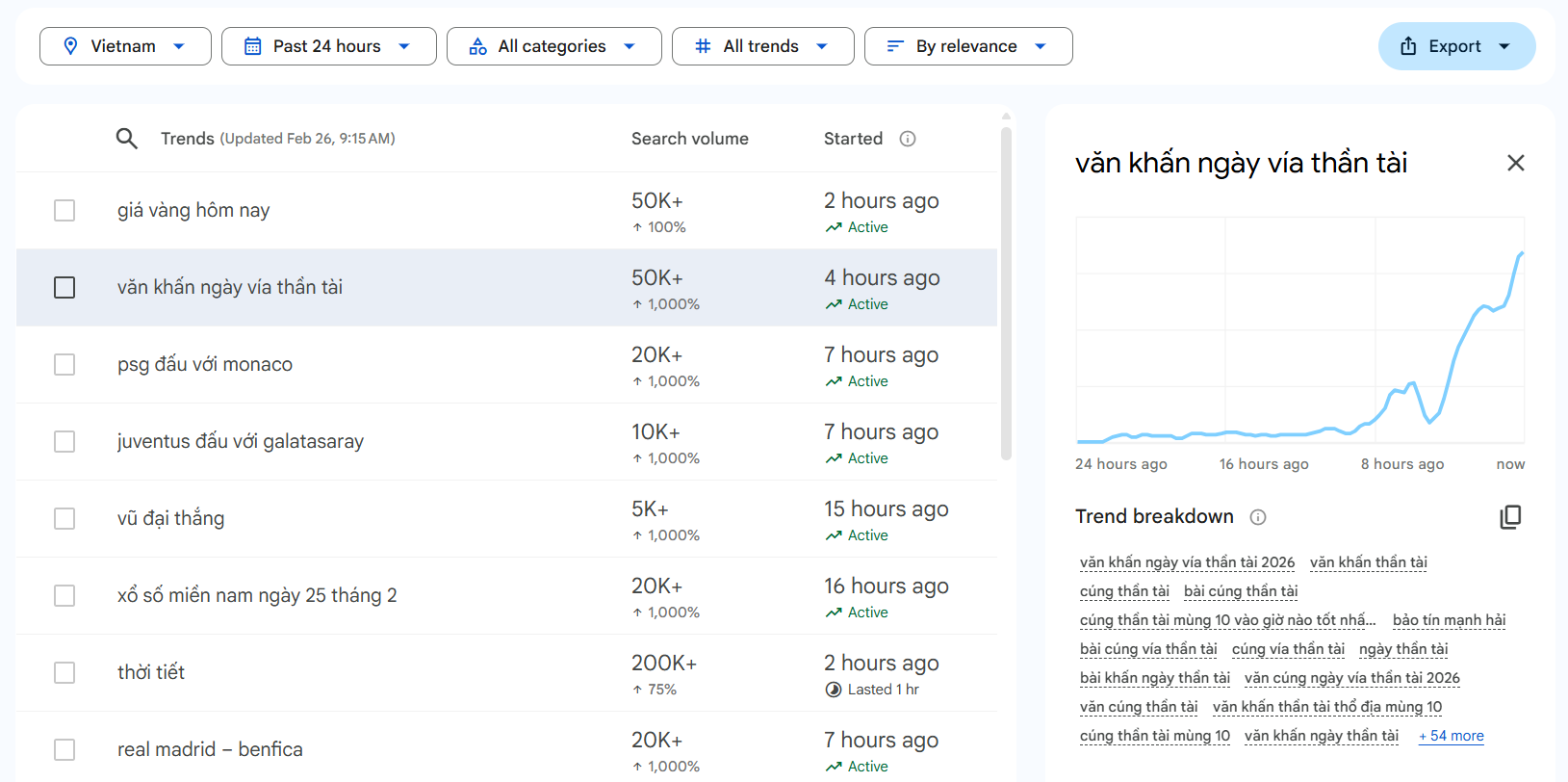Image resolution: width=1568 pixels, height=782 pixels.
Task: Open breakdown term bài cúng thần tài
Action: coord(1241,591)
